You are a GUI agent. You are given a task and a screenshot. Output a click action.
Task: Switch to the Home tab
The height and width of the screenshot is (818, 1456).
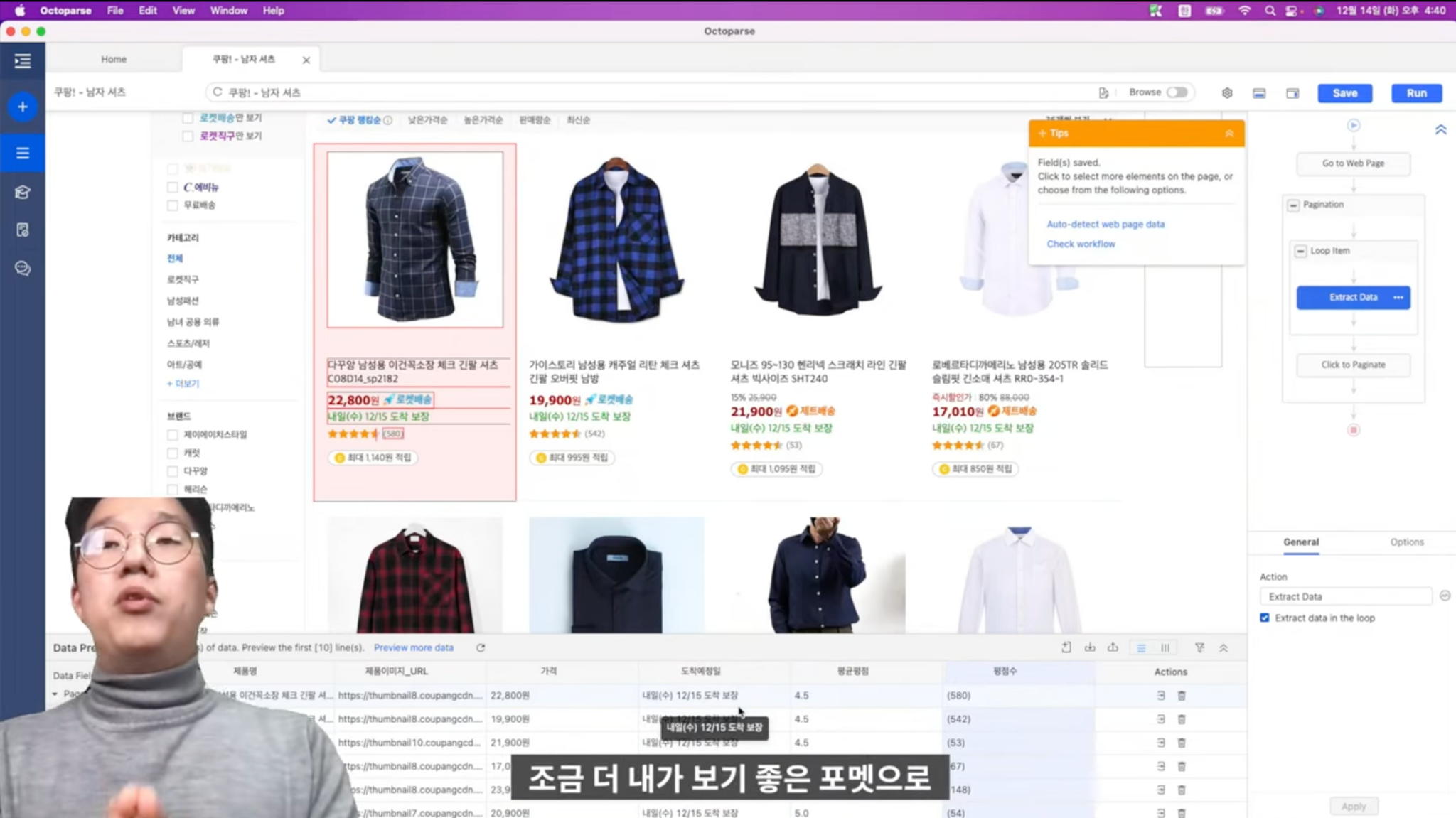(x=114, y=60)
